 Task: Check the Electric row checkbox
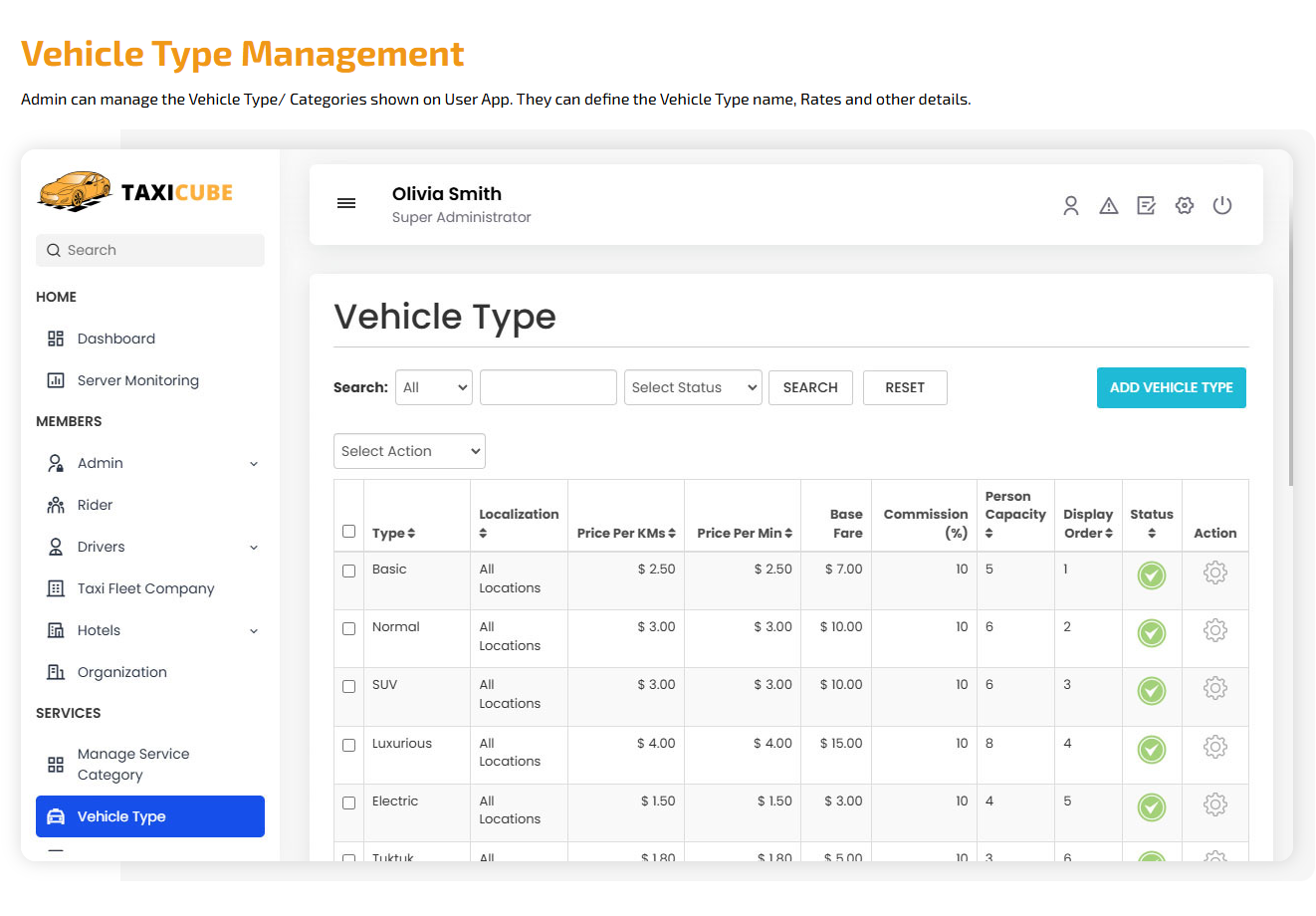348,802
